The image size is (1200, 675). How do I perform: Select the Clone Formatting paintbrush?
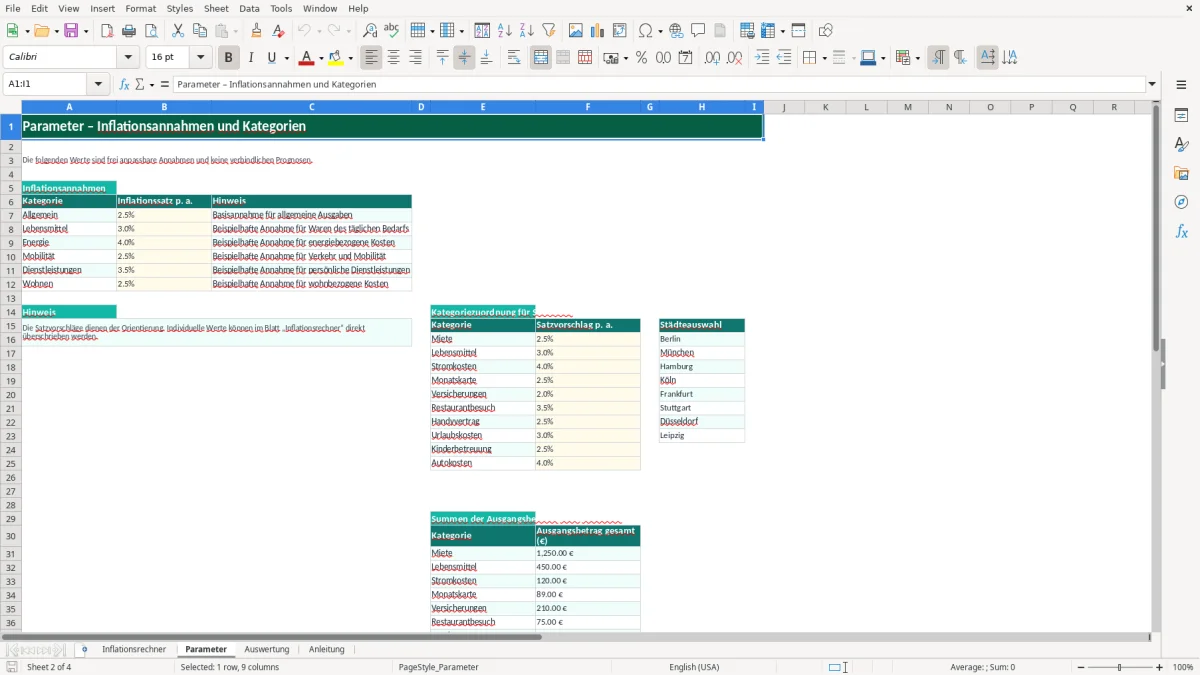pyautogui.click(x=257, y=31)
